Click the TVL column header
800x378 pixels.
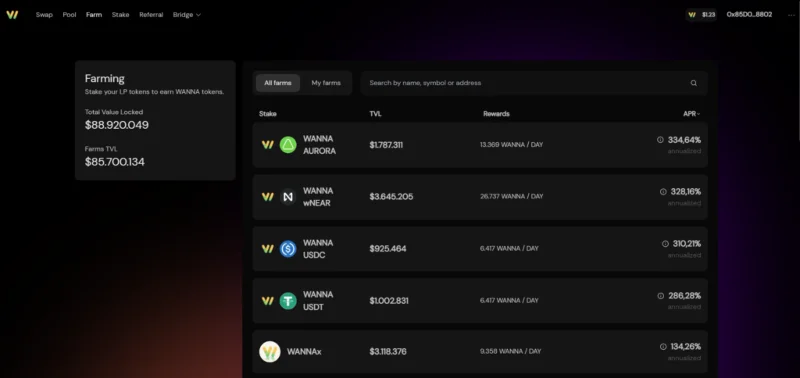(x=375, y=114)
